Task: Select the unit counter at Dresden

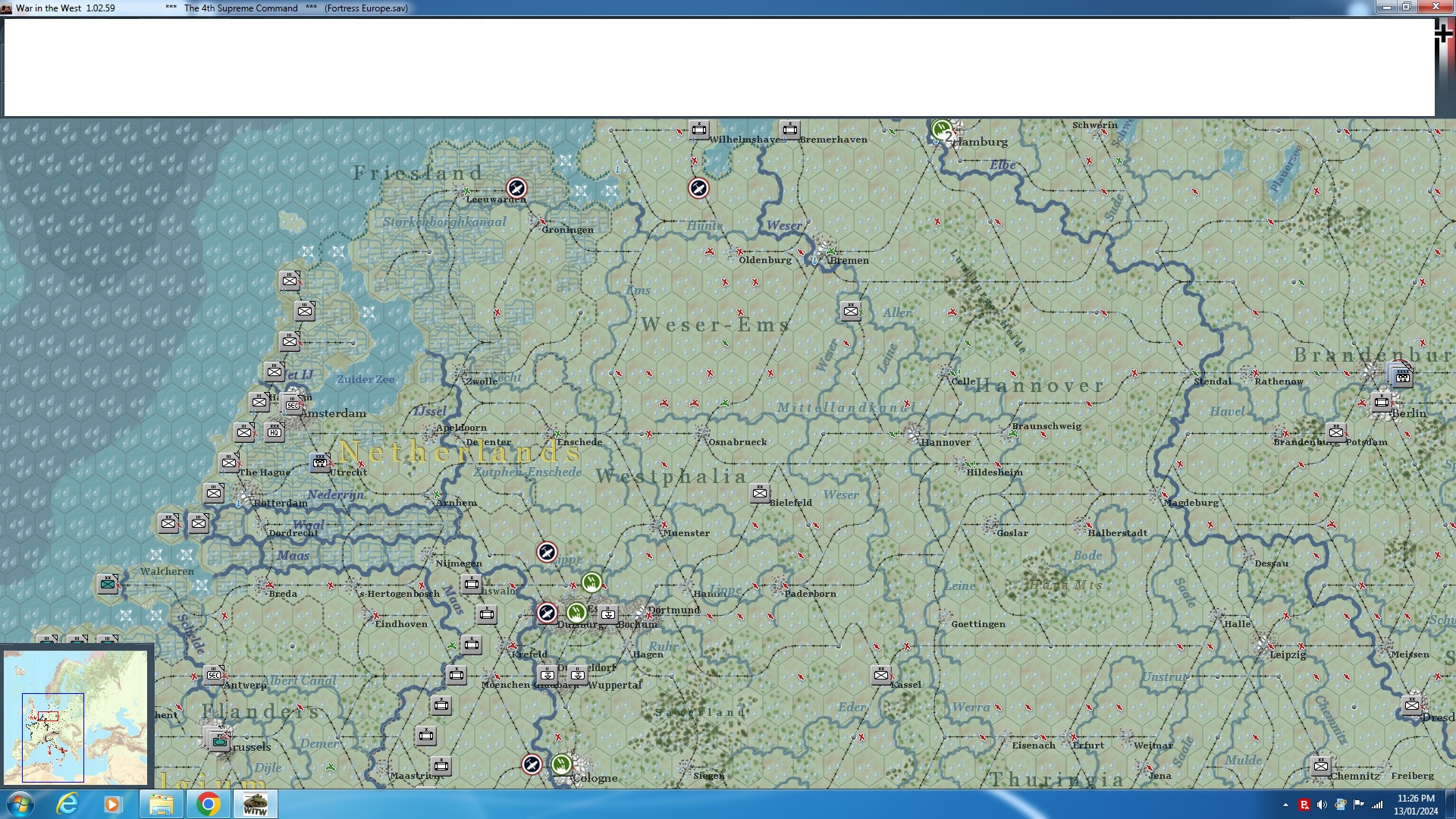Action: point(1411,705)
